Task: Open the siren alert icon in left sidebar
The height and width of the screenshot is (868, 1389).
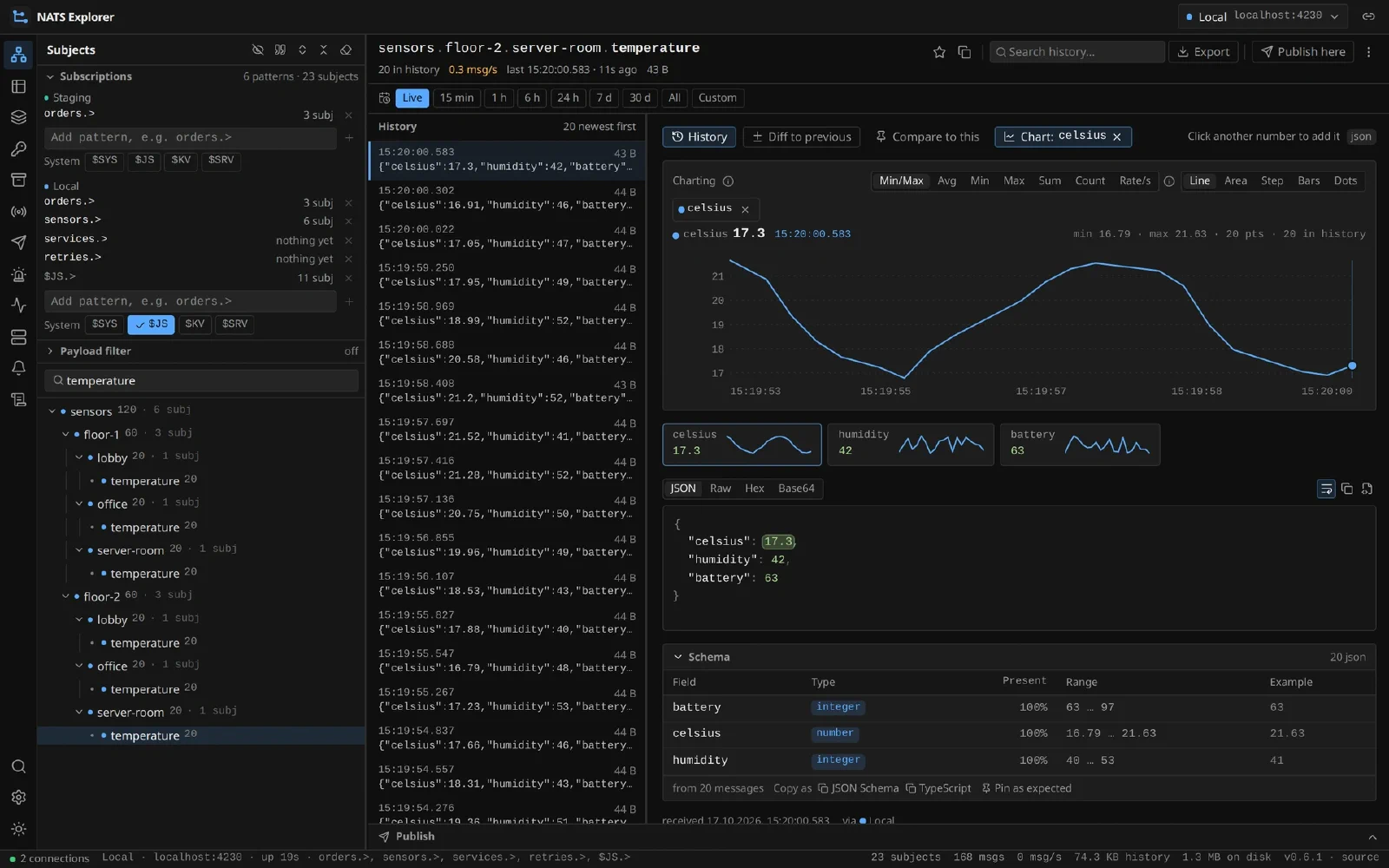Action: click(x=18, y=274)
